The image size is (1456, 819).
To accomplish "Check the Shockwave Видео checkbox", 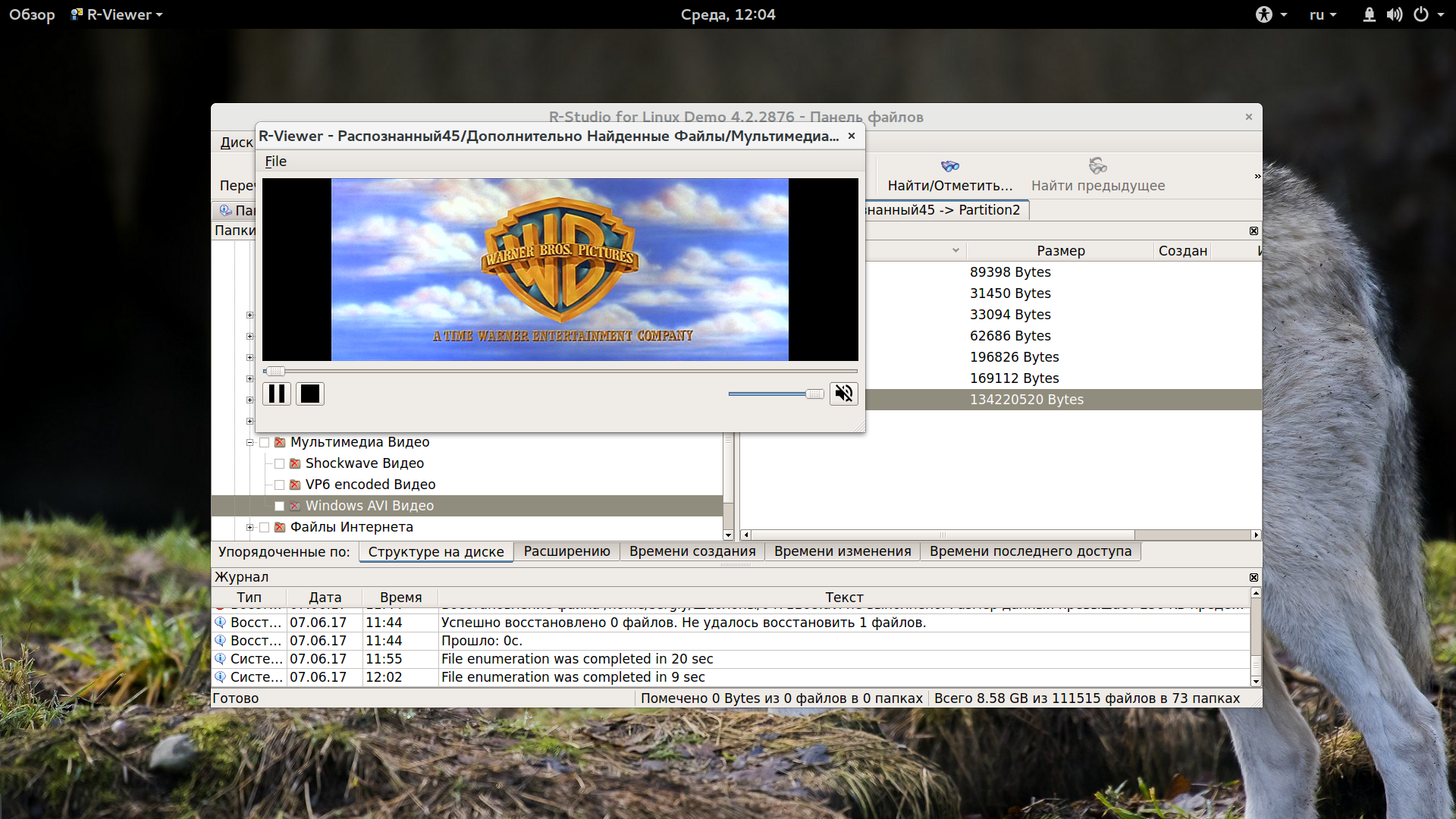I will (280, 463).
